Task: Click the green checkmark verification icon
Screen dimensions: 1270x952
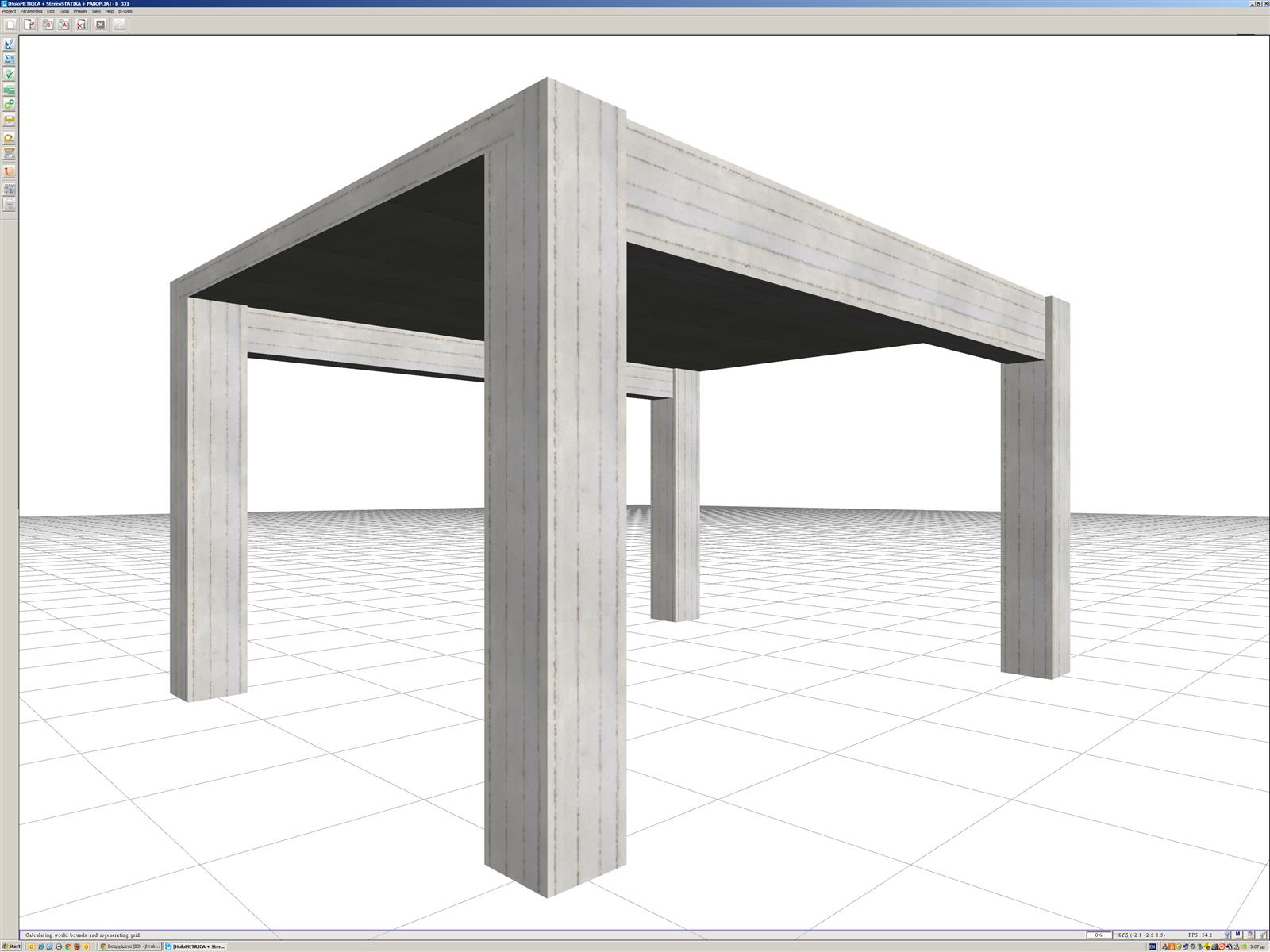Action: [x=10, y=75]
